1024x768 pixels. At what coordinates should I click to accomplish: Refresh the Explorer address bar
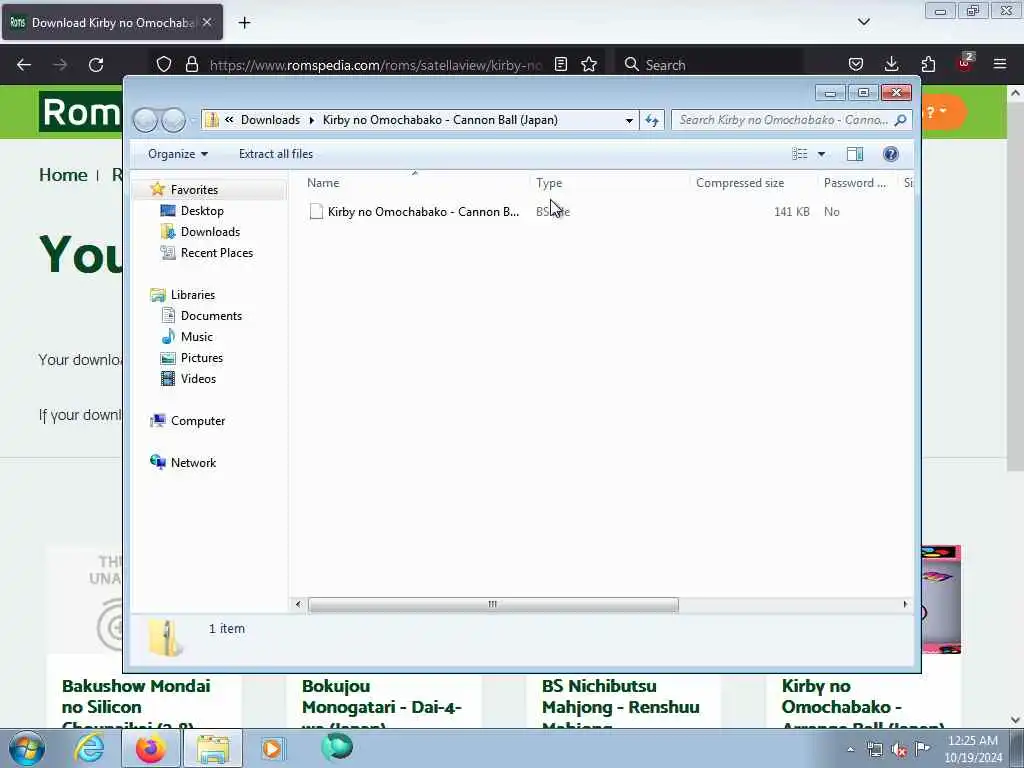point(652,120)
